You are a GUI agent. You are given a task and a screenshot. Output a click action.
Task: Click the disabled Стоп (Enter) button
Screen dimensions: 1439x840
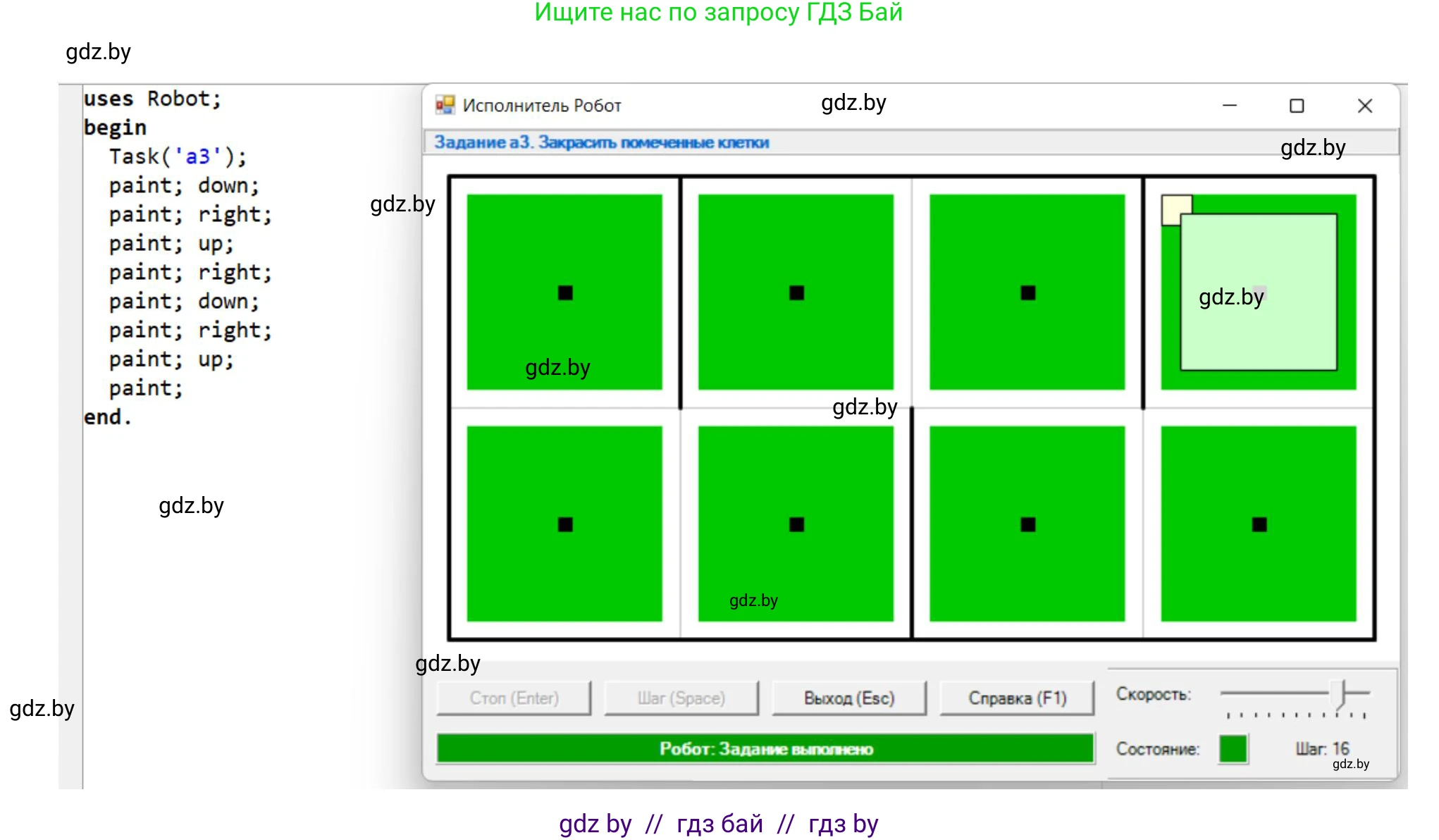(x=514, y=698)
